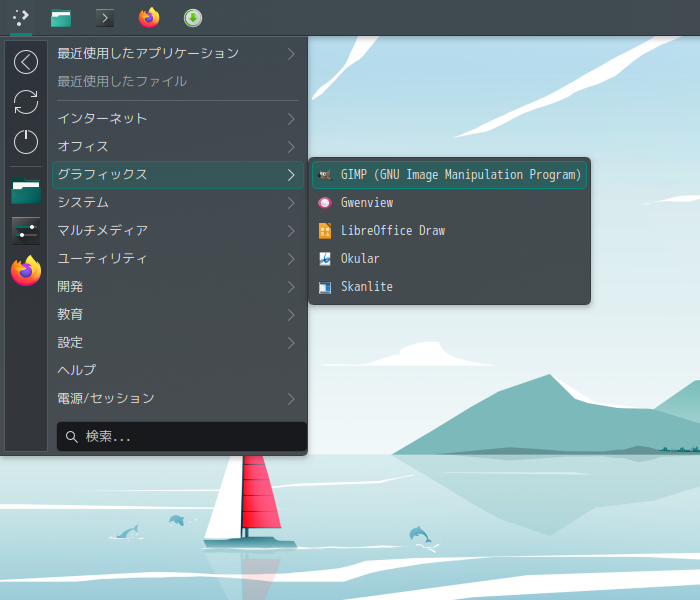Screen dimensions: 700x600
Task: Click the GIMP mascot icon
Action: pyautogui.click(x=325, y=175)
